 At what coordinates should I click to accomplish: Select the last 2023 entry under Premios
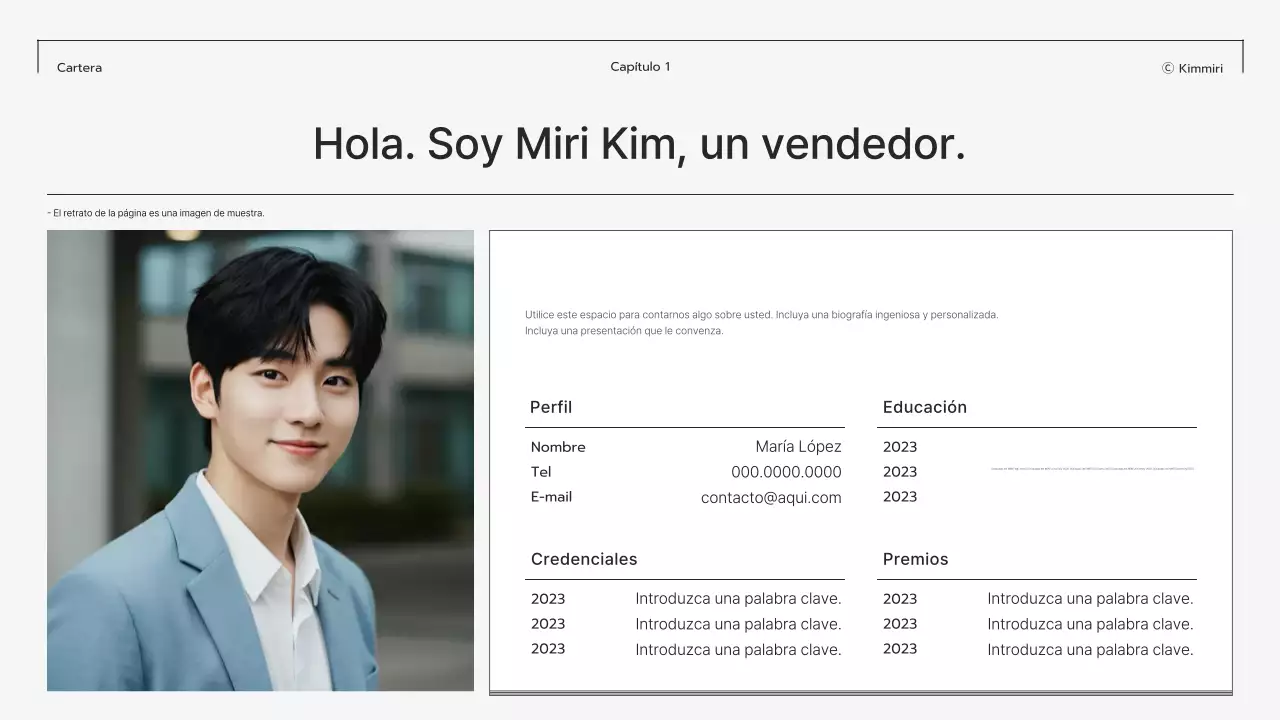coord(899,648)
